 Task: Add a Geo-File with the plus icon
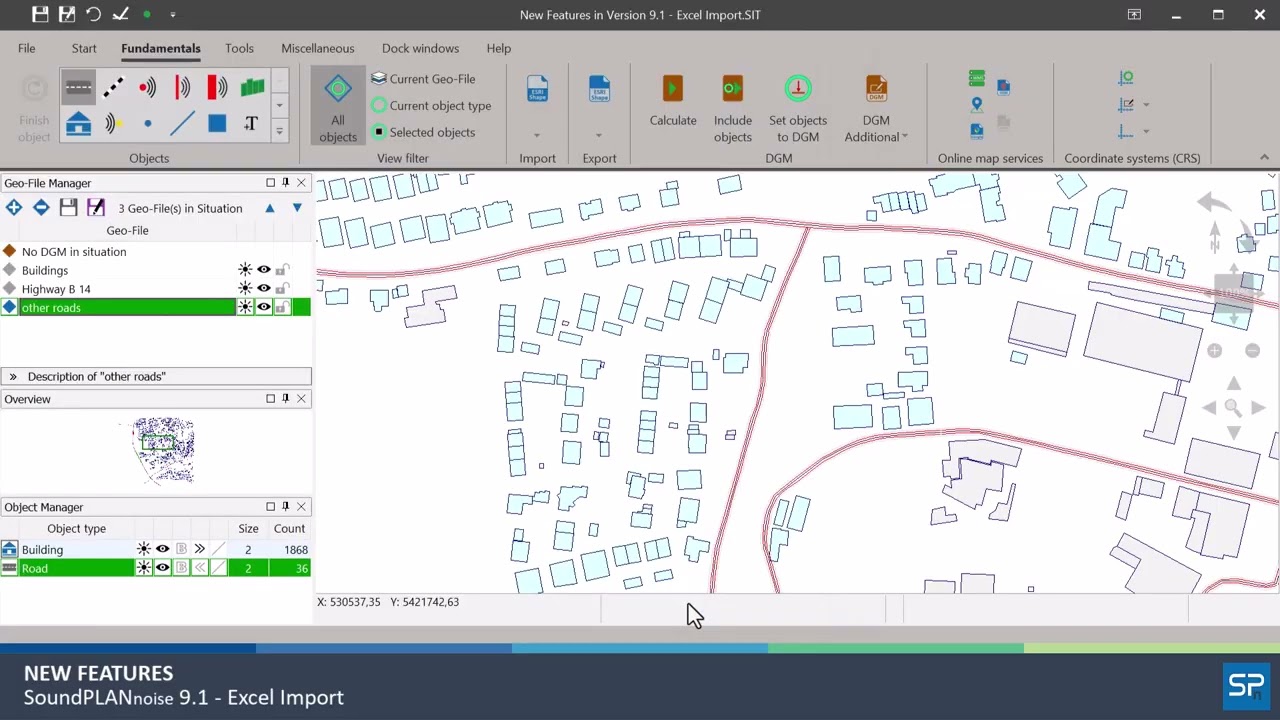(x=14, y=208)
